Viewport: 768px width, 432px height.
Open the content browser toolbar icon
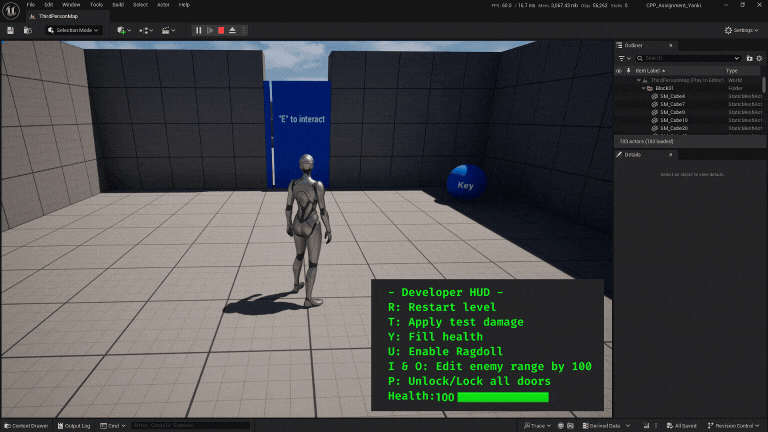pos(28,30)
